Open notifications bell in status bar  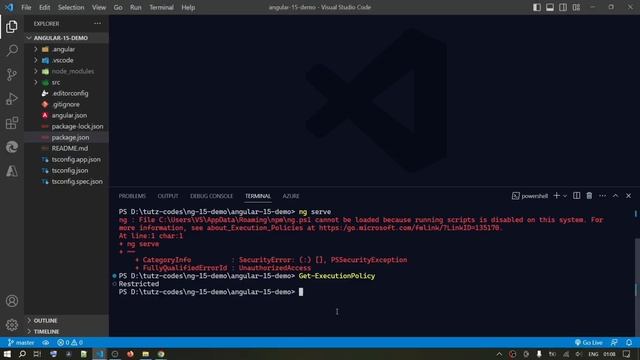[629, 342]
